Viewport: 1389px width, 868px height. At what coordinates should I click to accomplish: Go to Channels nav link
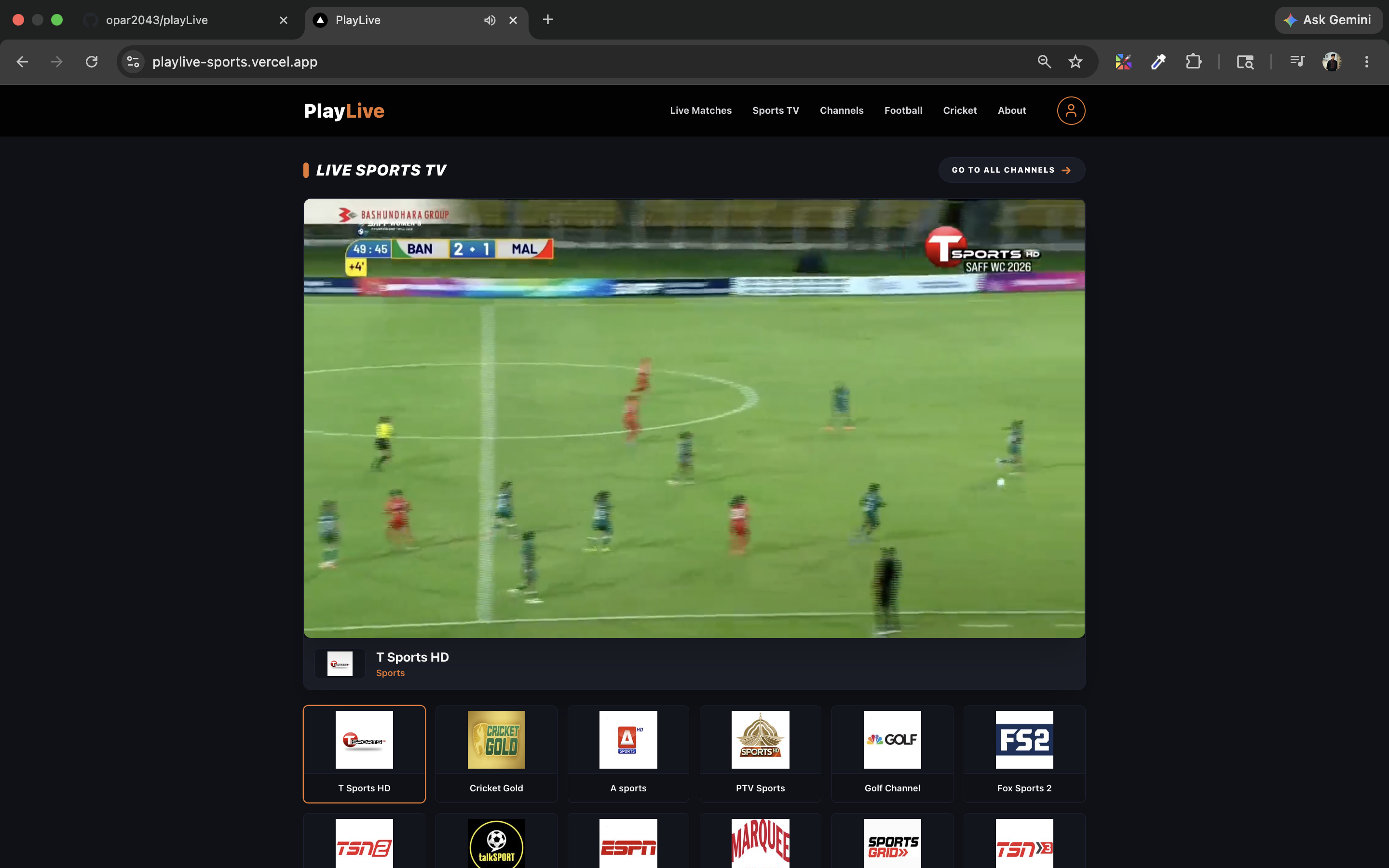point(842,110)
